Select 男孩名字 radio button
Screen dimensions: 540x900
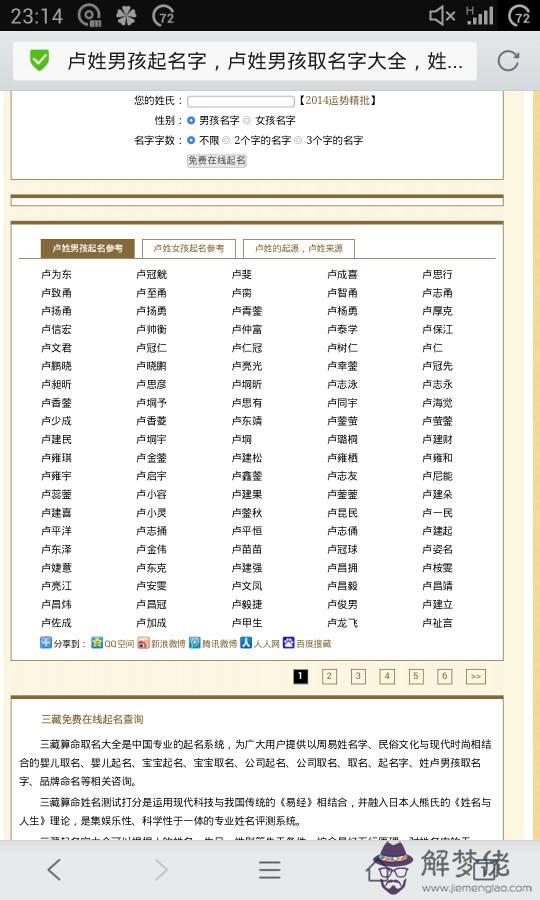pyautogui.click(x=191, y=121)
